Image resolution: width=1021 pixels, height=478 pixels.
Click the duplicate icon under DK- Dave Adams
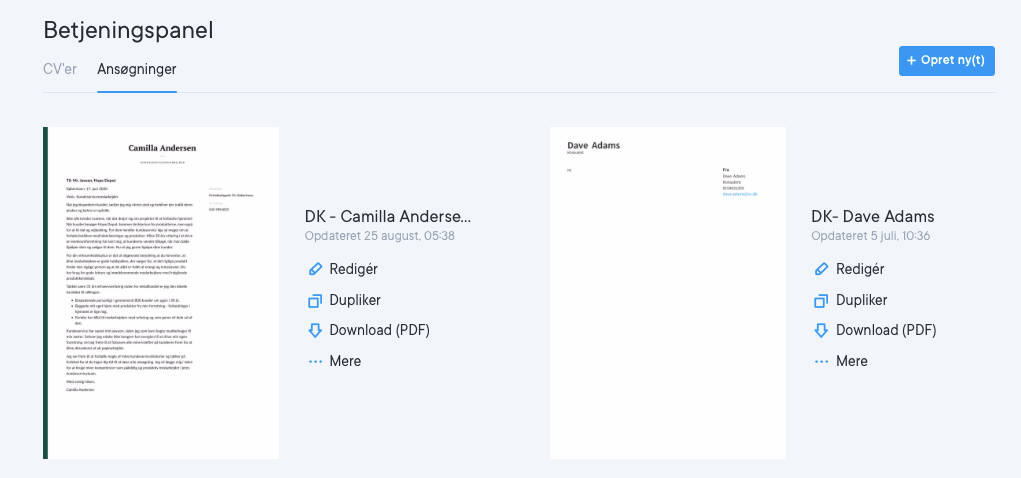(822, 300)
